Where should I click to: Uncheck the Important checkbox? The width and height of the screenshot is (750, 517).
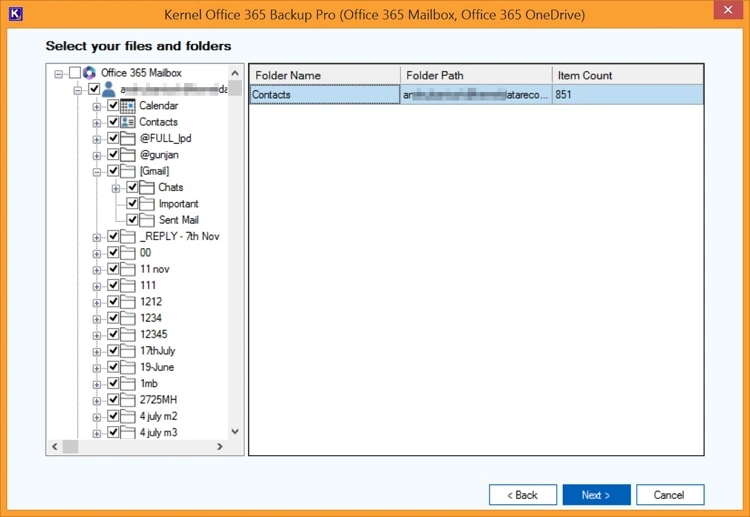tap(132, 203)
